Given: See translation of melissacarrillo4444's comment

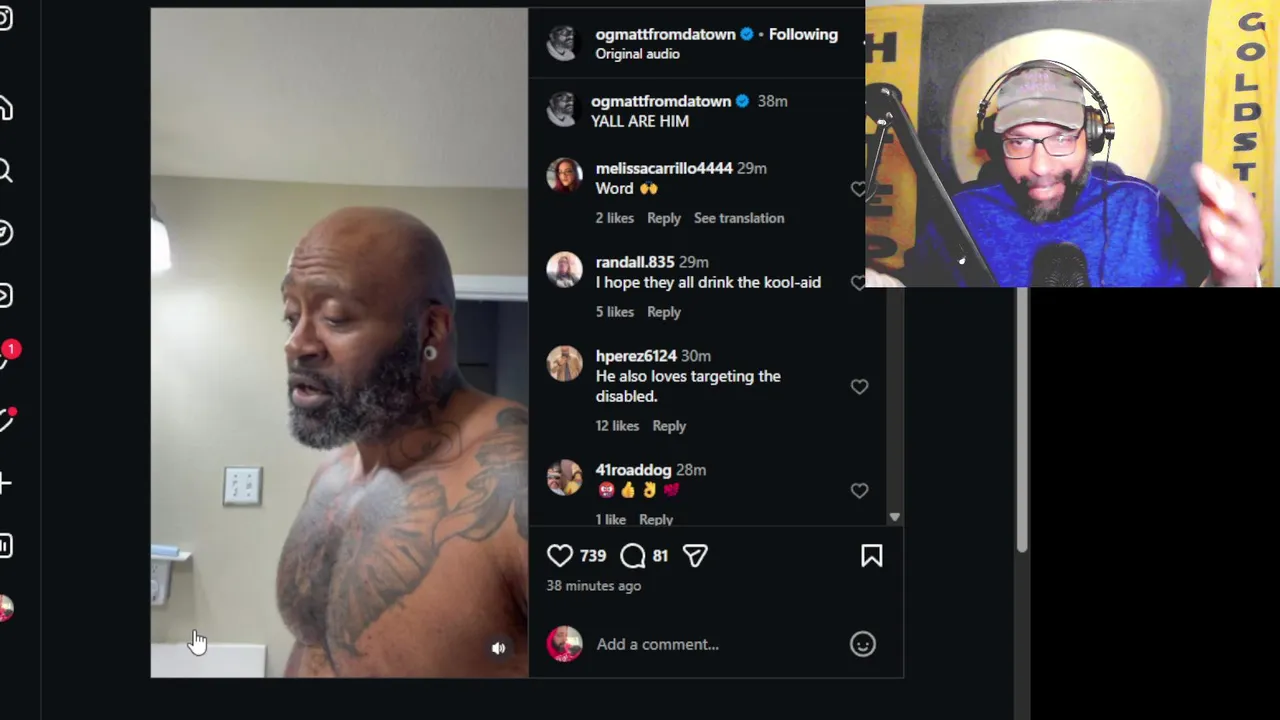Looking at the screenshot, I should (x=739, y=218).
